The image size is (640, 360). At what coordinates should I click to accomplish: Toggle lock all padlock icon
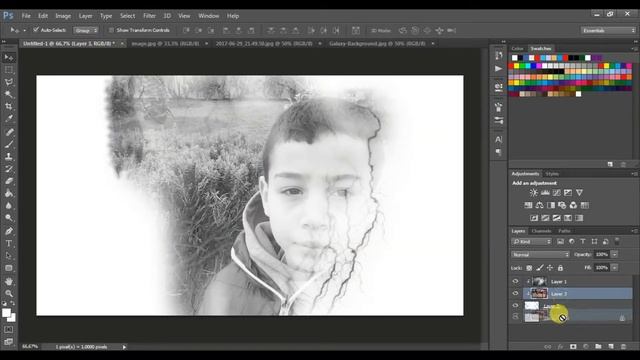click(x=560, y=268)
